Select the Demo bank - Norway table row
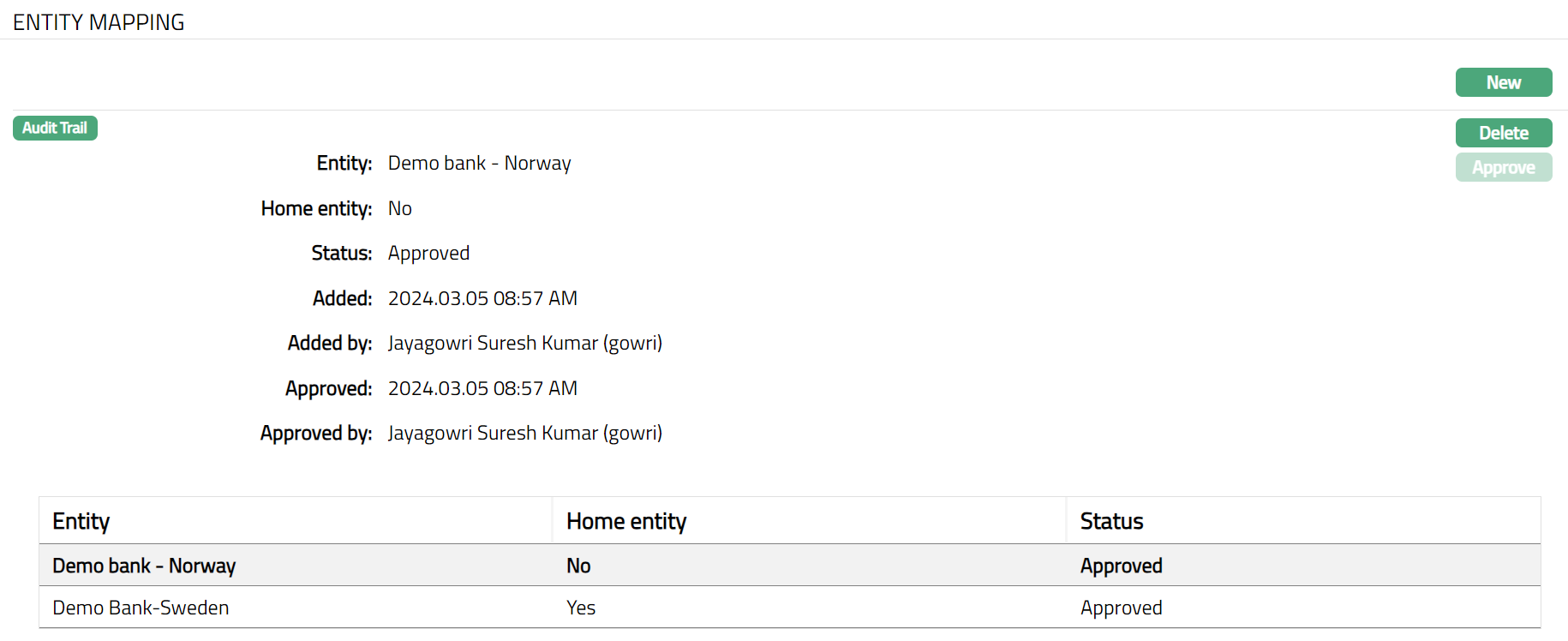 tap(144, 566)
